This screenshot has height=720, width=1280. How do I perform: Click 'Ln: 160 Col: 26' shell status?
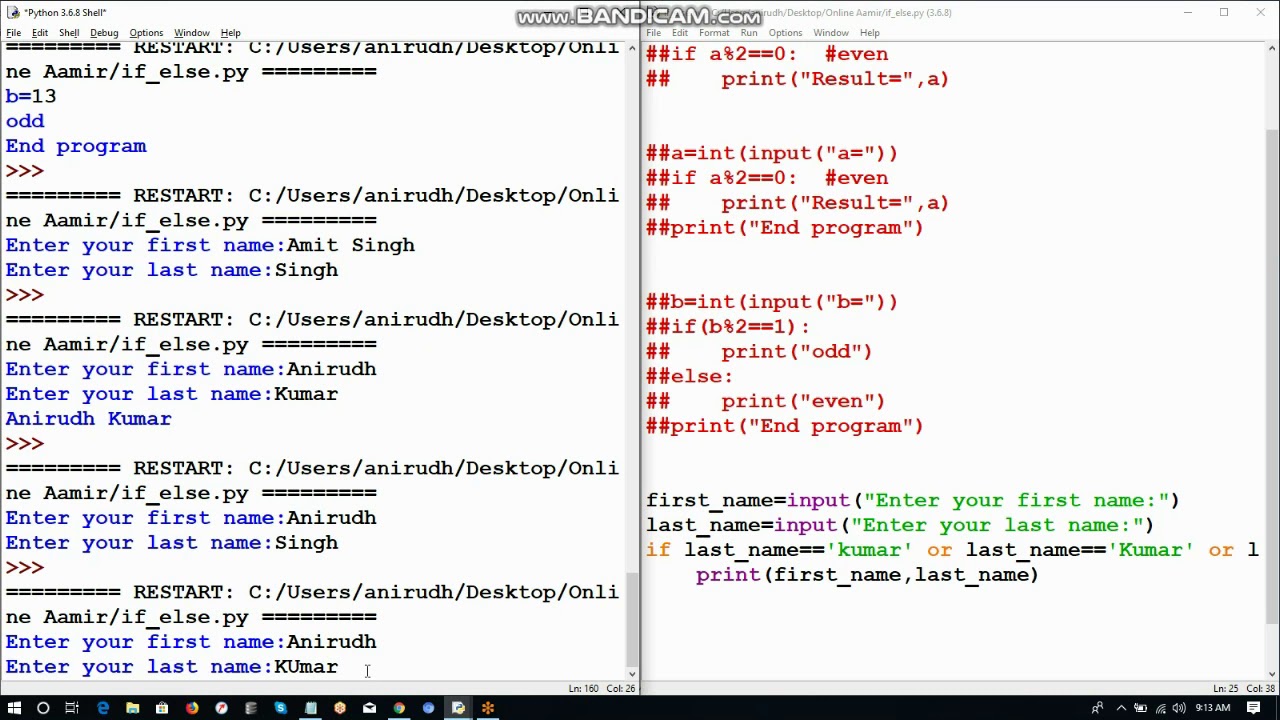[x=601, y=688]
